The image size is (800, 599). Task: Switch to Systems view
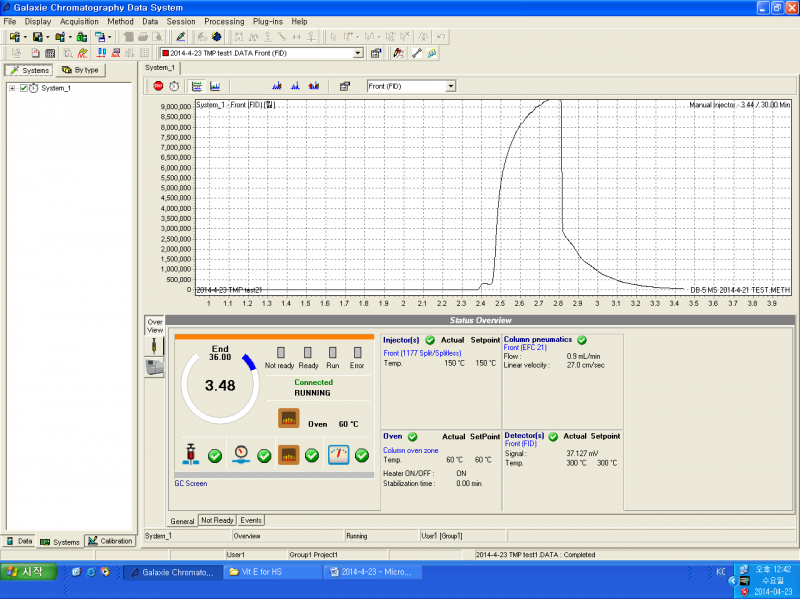point(29,70)
